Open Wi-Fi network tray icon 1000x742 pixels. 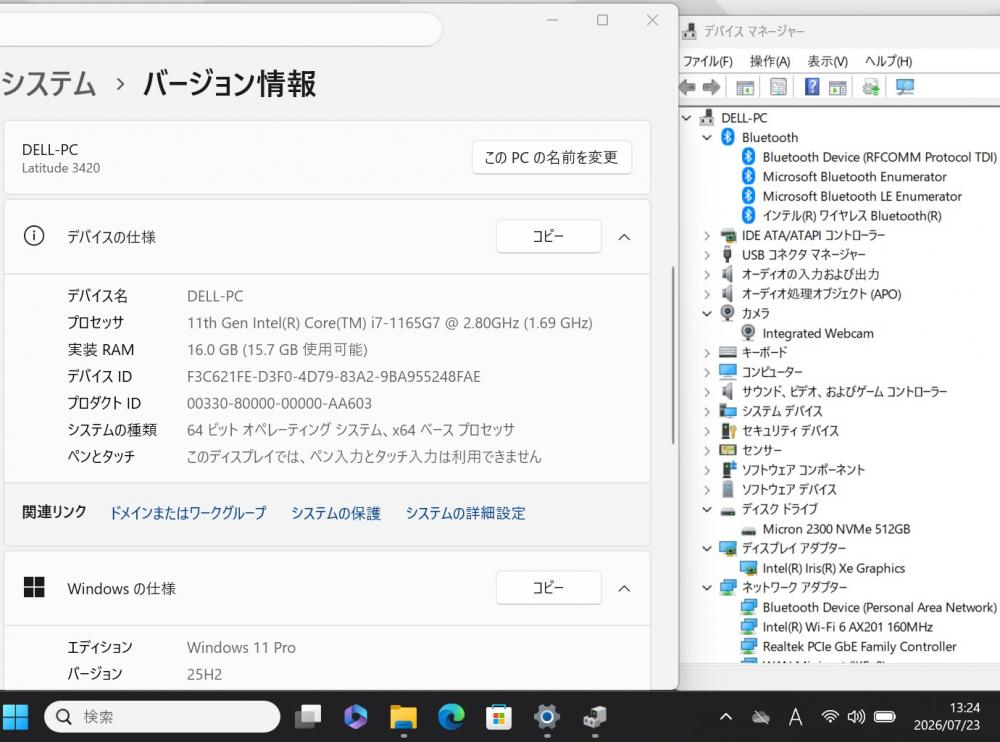pyautogui.click(x=830, y=716)
